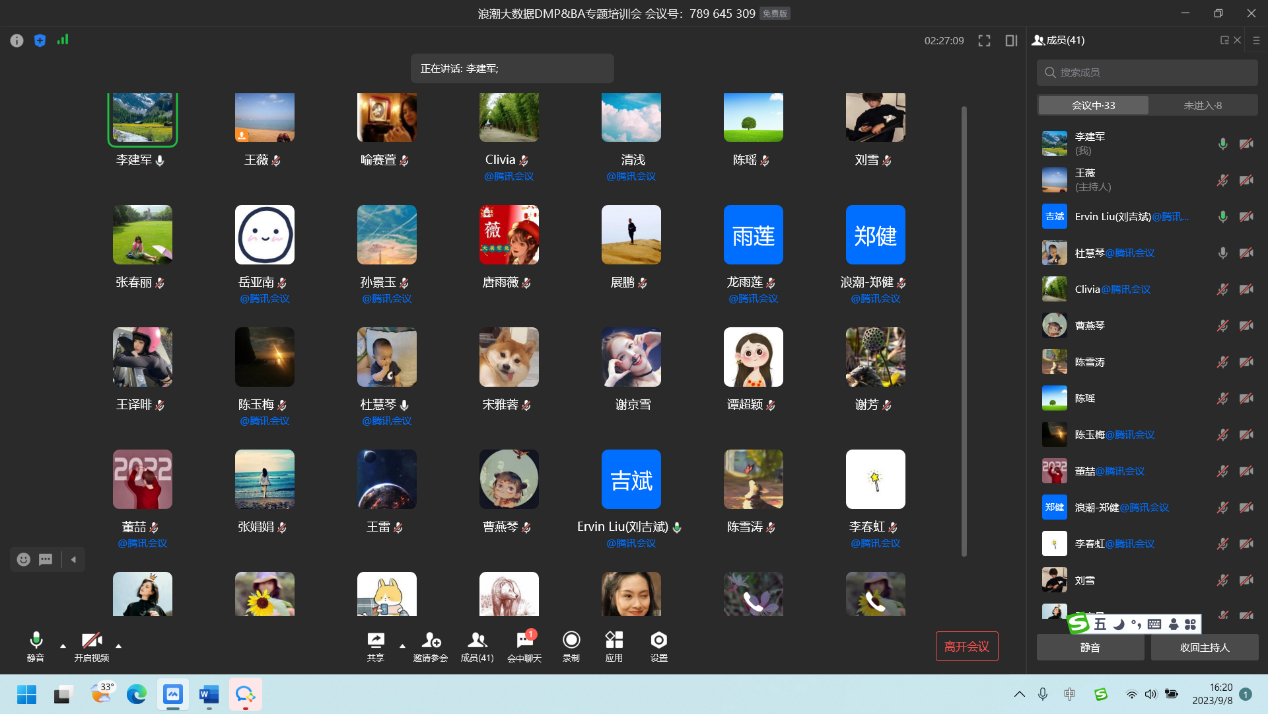
Task: Toggle 王薇's microphone in the member list
Action: [x=1222, y=180]
